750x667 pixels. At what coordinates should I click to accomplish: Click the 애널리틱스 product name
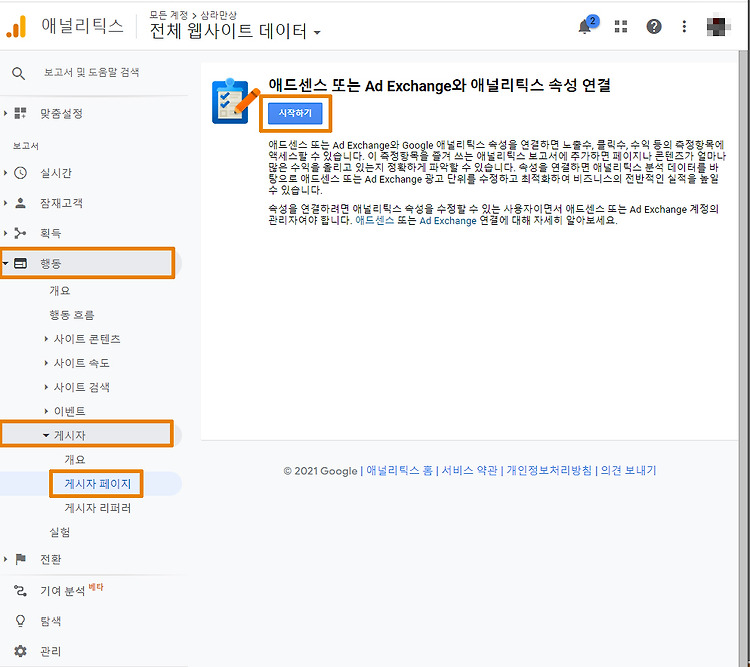coord(82,26)
